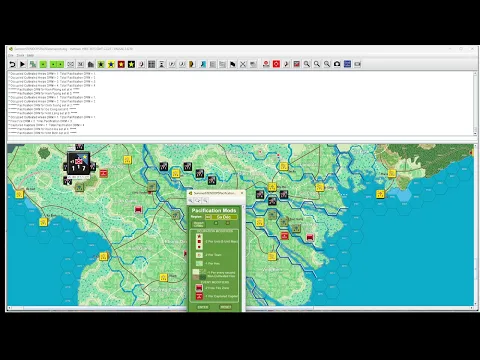The image size is (480, 360).
Task: Click the black flag toolbar icon
Action: 233,64
